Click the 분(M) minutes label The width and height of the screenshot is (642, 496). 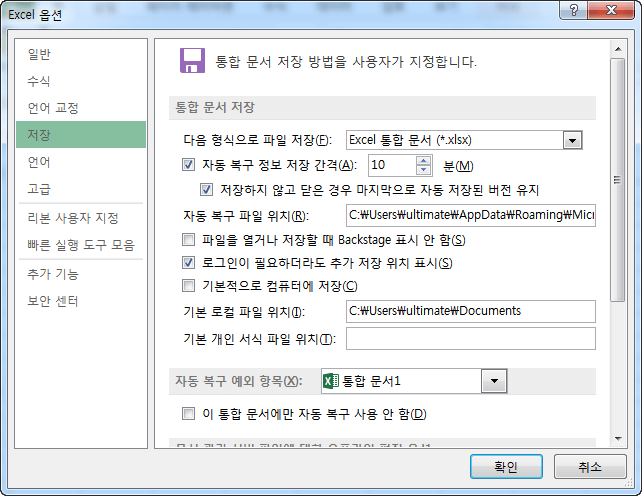[458, 166]
